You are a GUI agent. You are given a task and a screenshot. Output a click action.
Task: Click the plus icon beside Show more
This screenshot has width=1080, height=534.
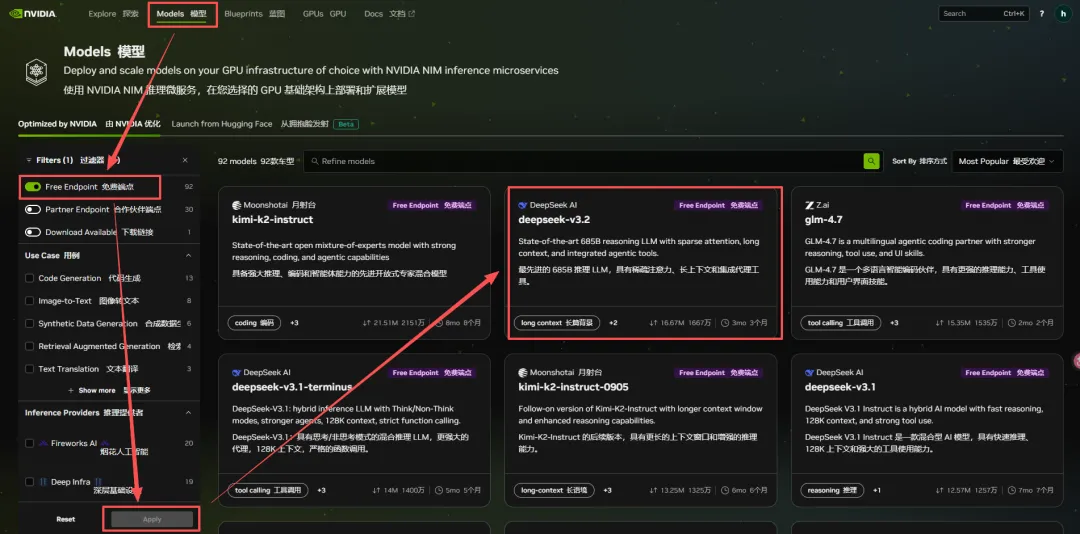tap(71, 391)
